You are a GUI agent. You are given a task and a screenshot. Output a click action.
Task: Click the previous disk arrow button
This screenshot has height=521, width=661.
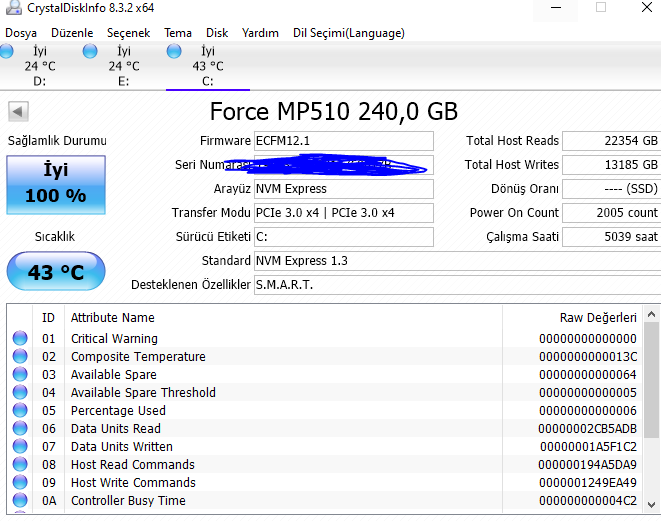[x=18, y=112]
